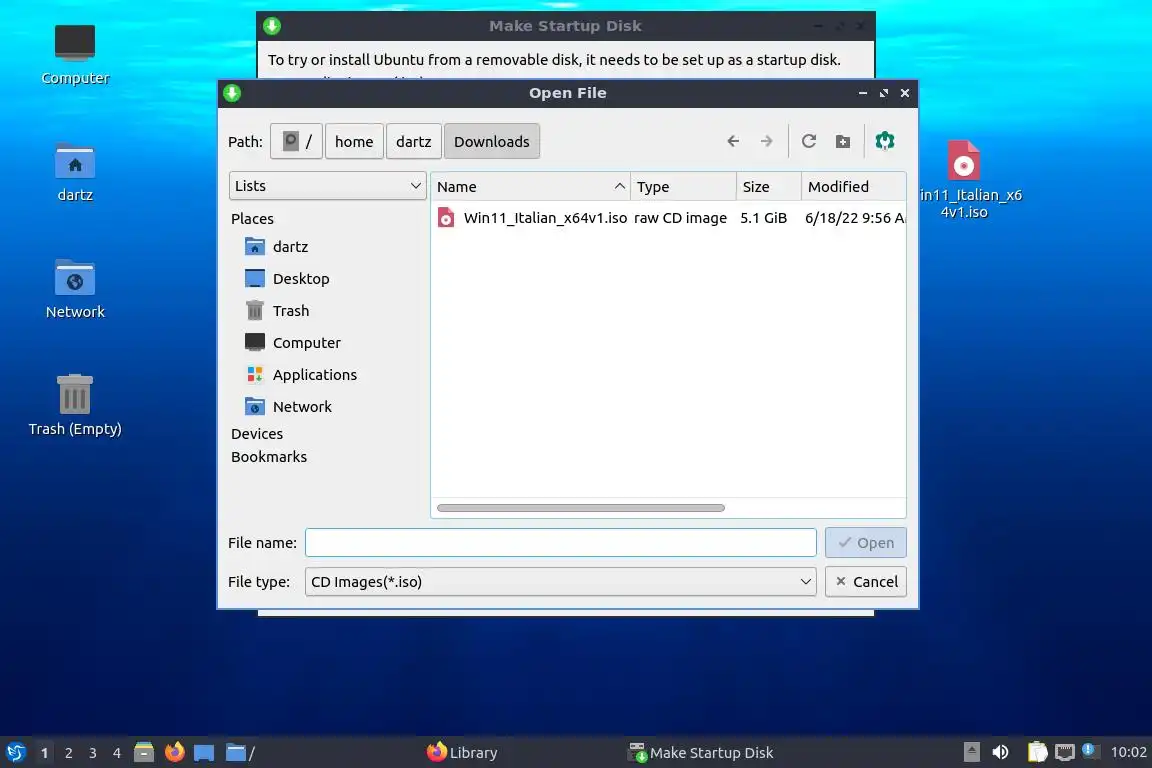
Task: Click show desktop taskbar icon
Action: pyautogui.click(x=204, y=753)
